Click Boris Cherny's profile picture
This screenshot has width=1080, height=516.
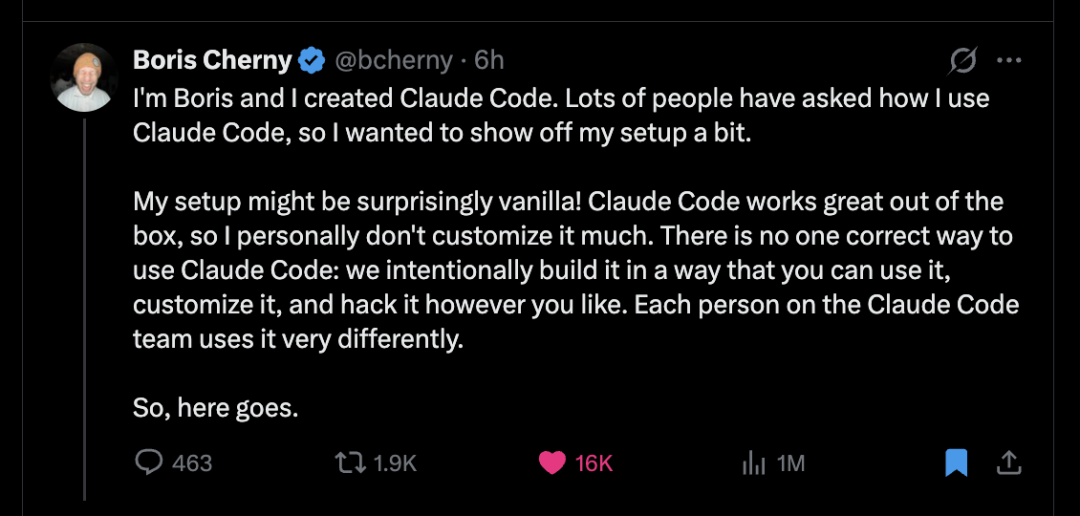point(84,77)
